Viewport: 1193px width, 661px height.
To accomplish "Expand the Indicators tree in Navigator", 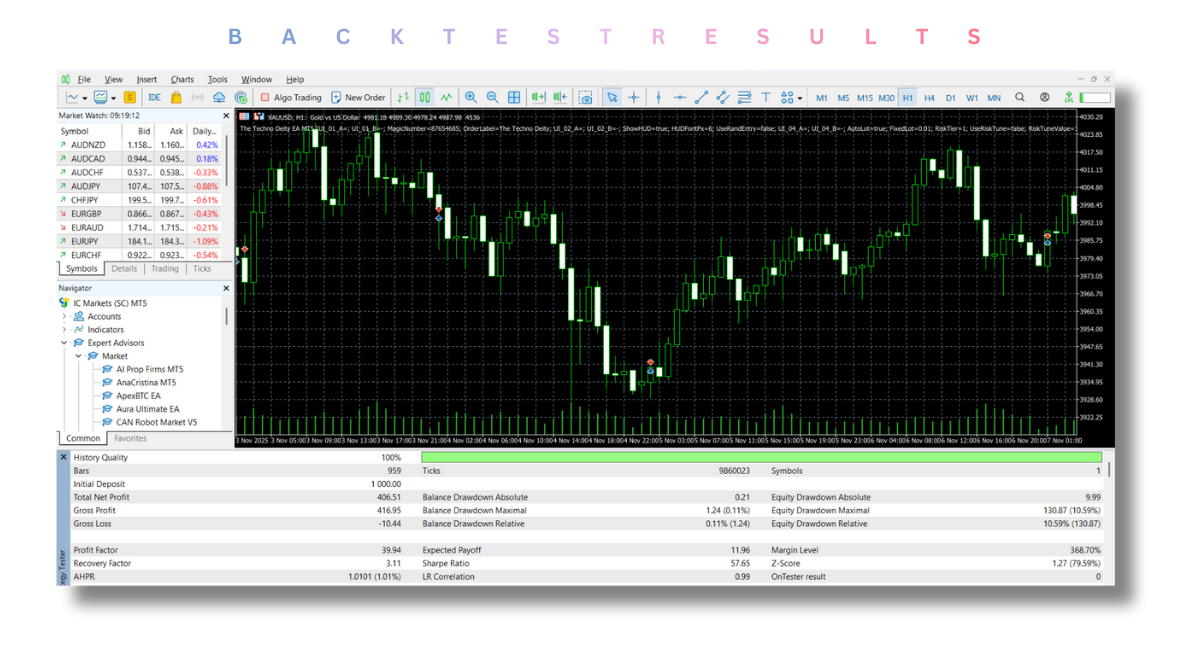I will pos(64,329).
